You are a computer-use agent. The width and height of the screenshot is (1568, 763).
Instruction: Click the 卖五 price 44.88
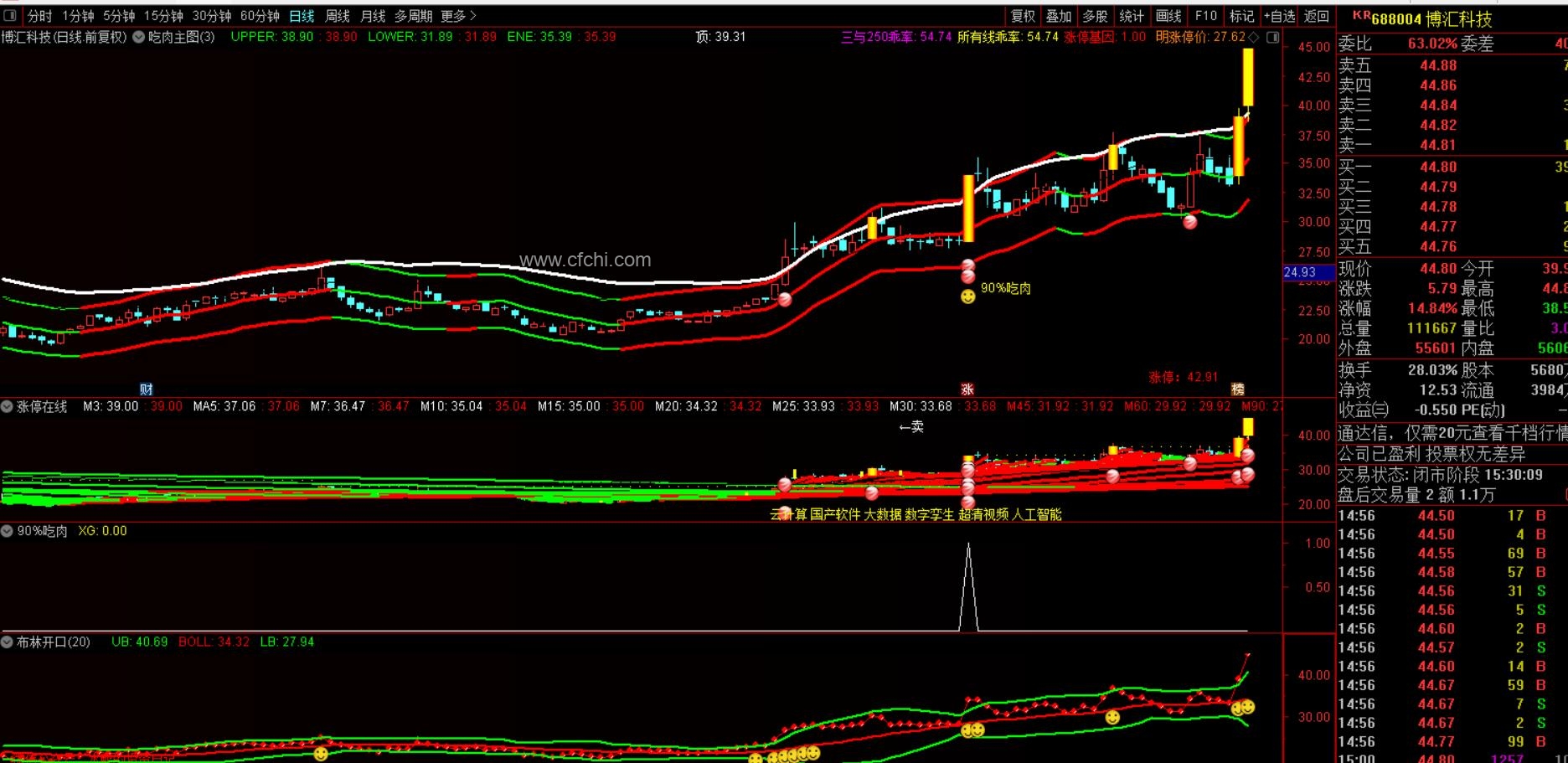(1438, 65)
